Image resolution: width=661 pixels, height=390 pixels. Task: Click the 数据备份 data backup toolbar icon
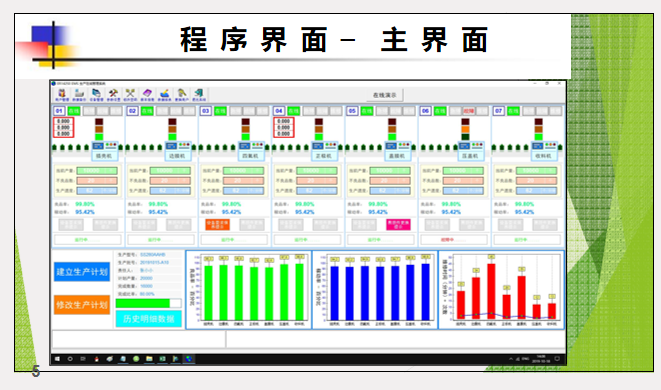click(x=79, y=95)
